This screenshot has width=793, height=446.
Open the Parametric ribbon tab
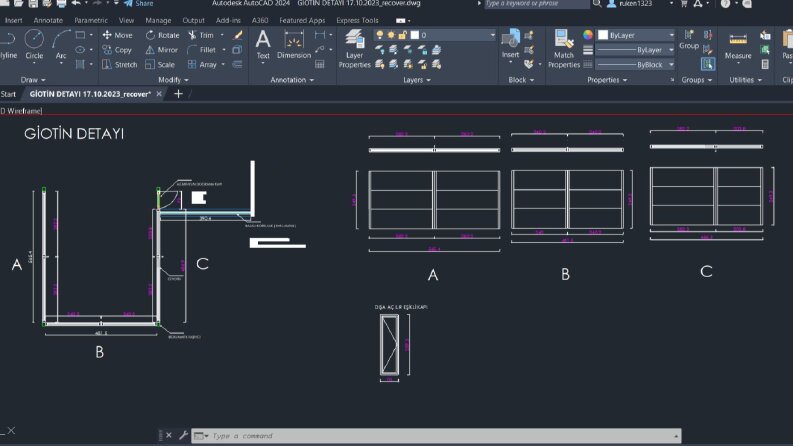click(91, 20)
